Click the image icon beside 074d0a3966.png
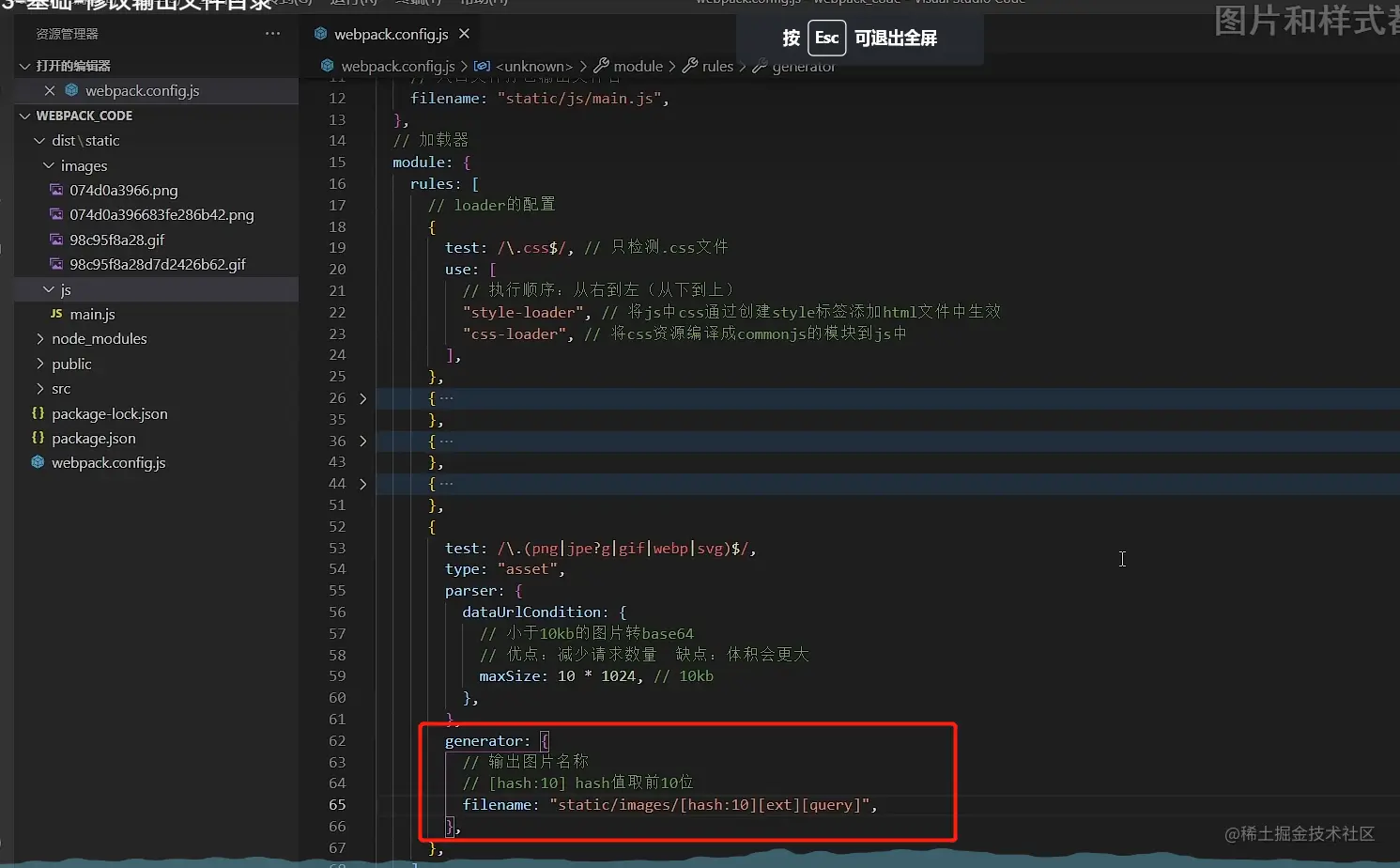Image resolution: width=1400 pixels, height=868 pixels. tap(56, 190)
